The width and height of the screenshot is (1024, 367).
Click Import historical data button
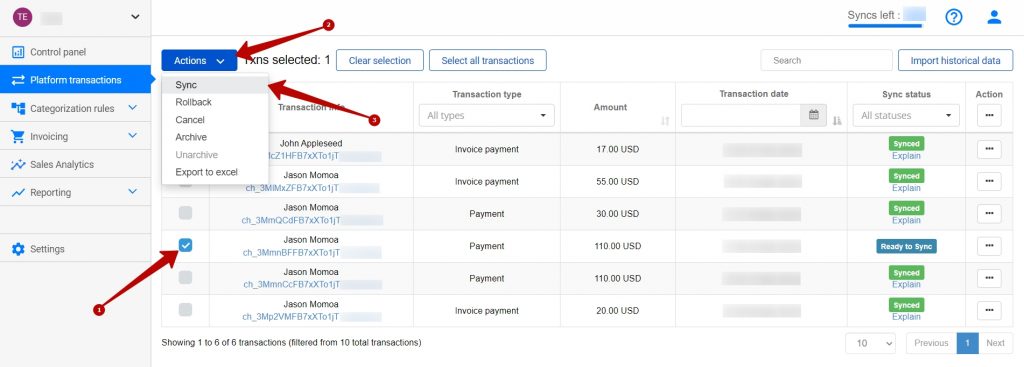tap(955, 60)
